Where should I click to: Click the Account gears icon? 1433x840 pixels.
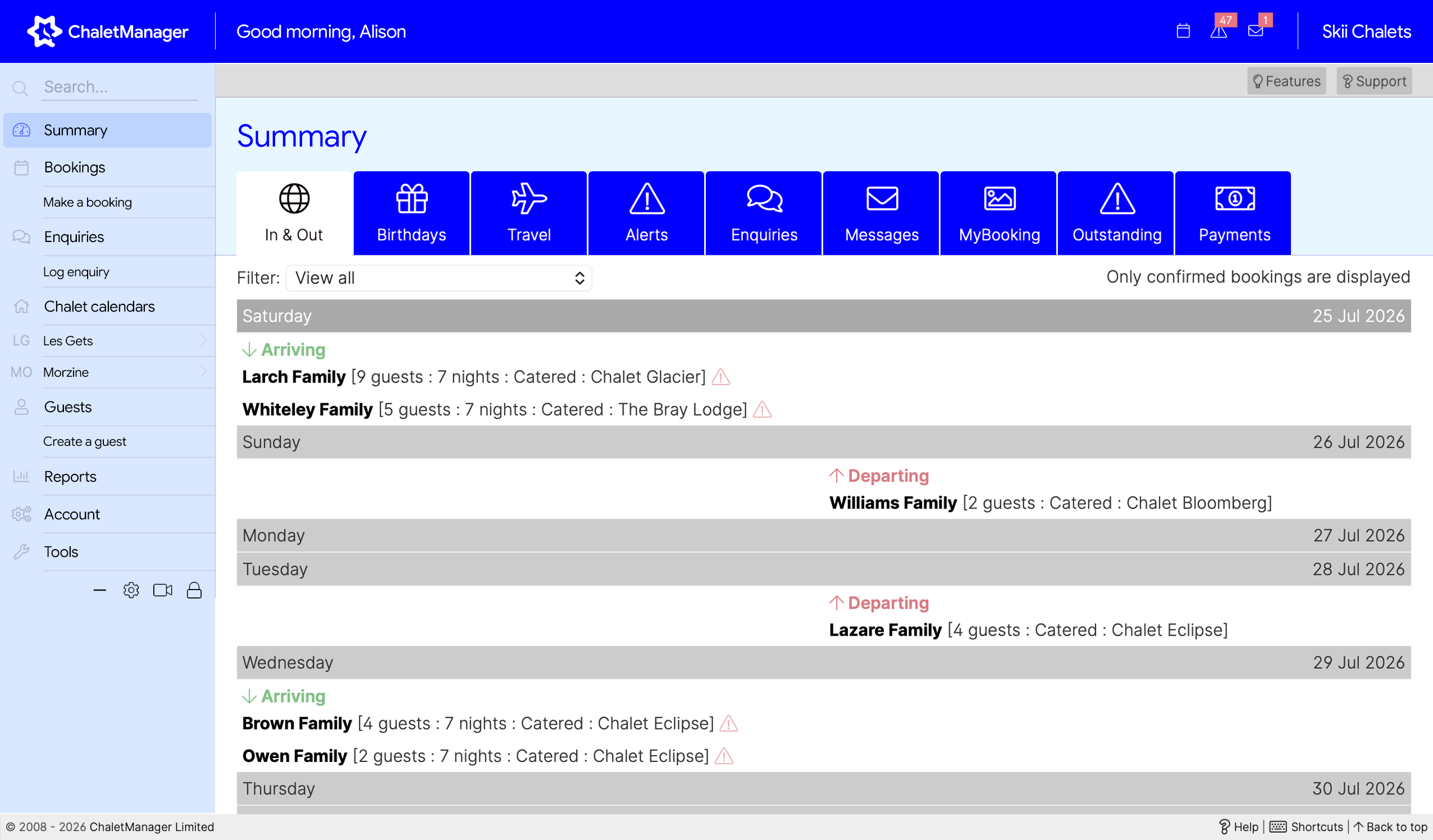pos(21,514)
